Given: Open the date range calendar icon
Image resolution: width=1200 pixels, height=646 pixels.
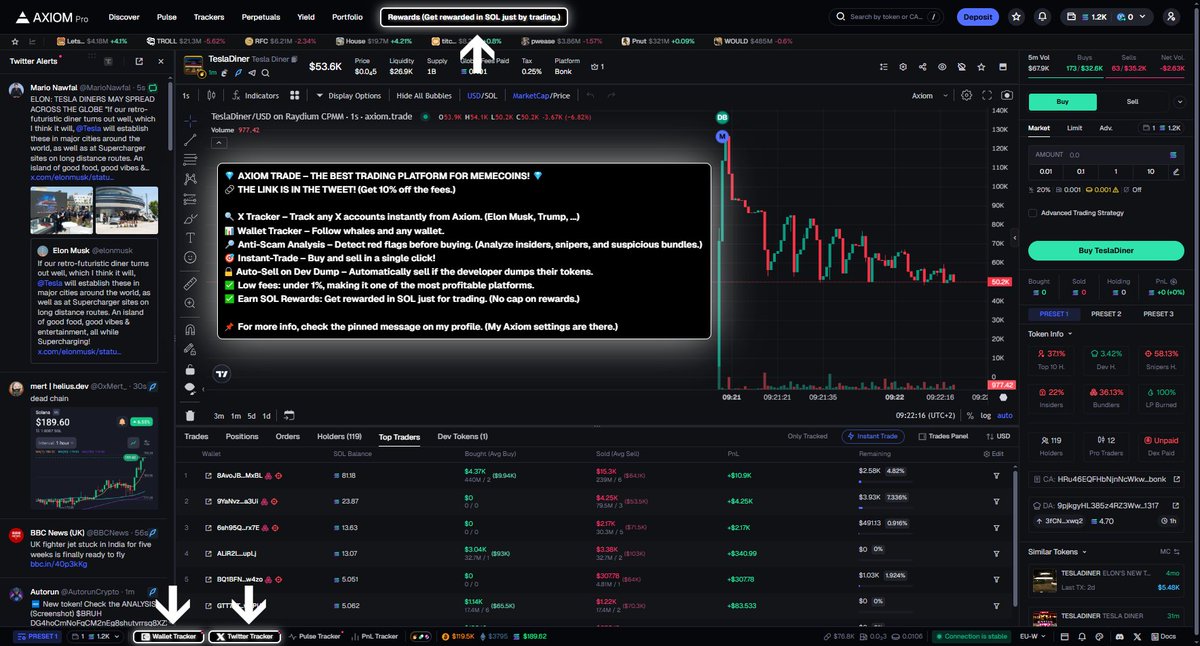Looking at the screenshot, I should (288, 415).
